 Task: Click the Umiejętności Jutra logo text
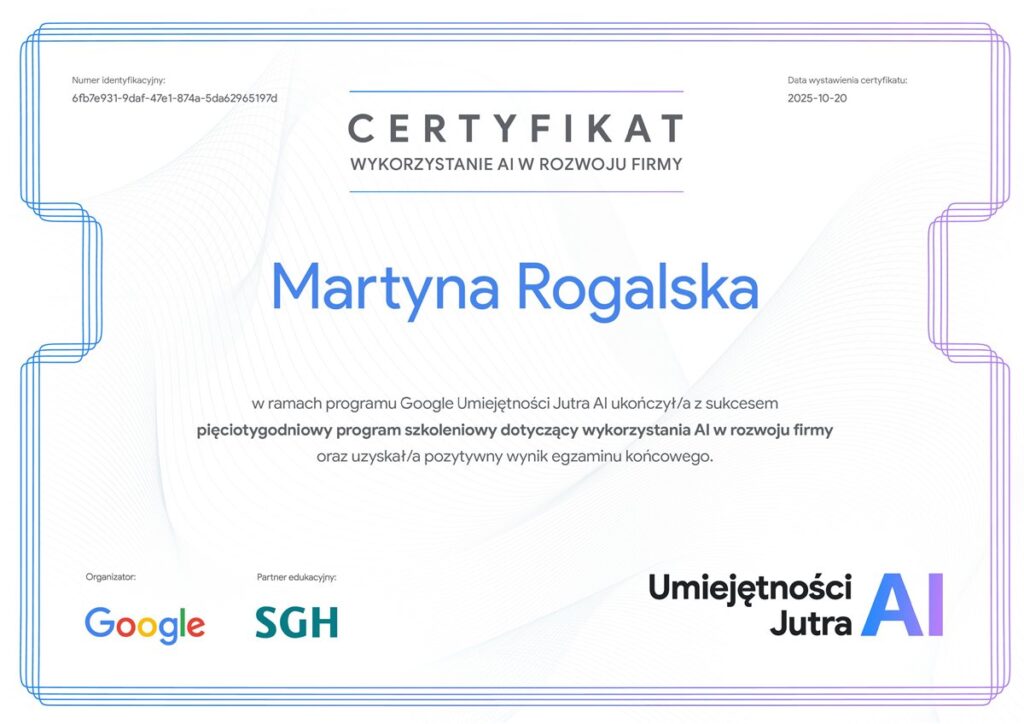[x=750, y=605]
